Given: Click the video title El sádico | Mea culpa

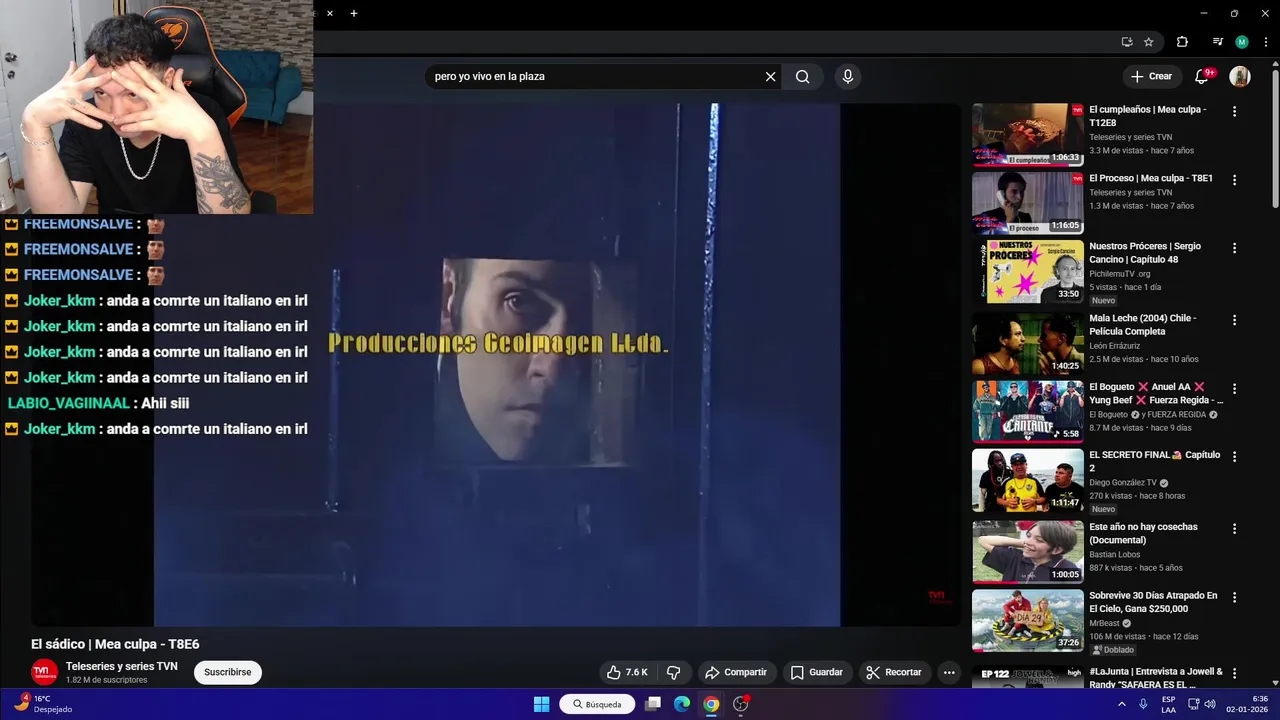Looking at the screenshot, I should pos(115,644).
